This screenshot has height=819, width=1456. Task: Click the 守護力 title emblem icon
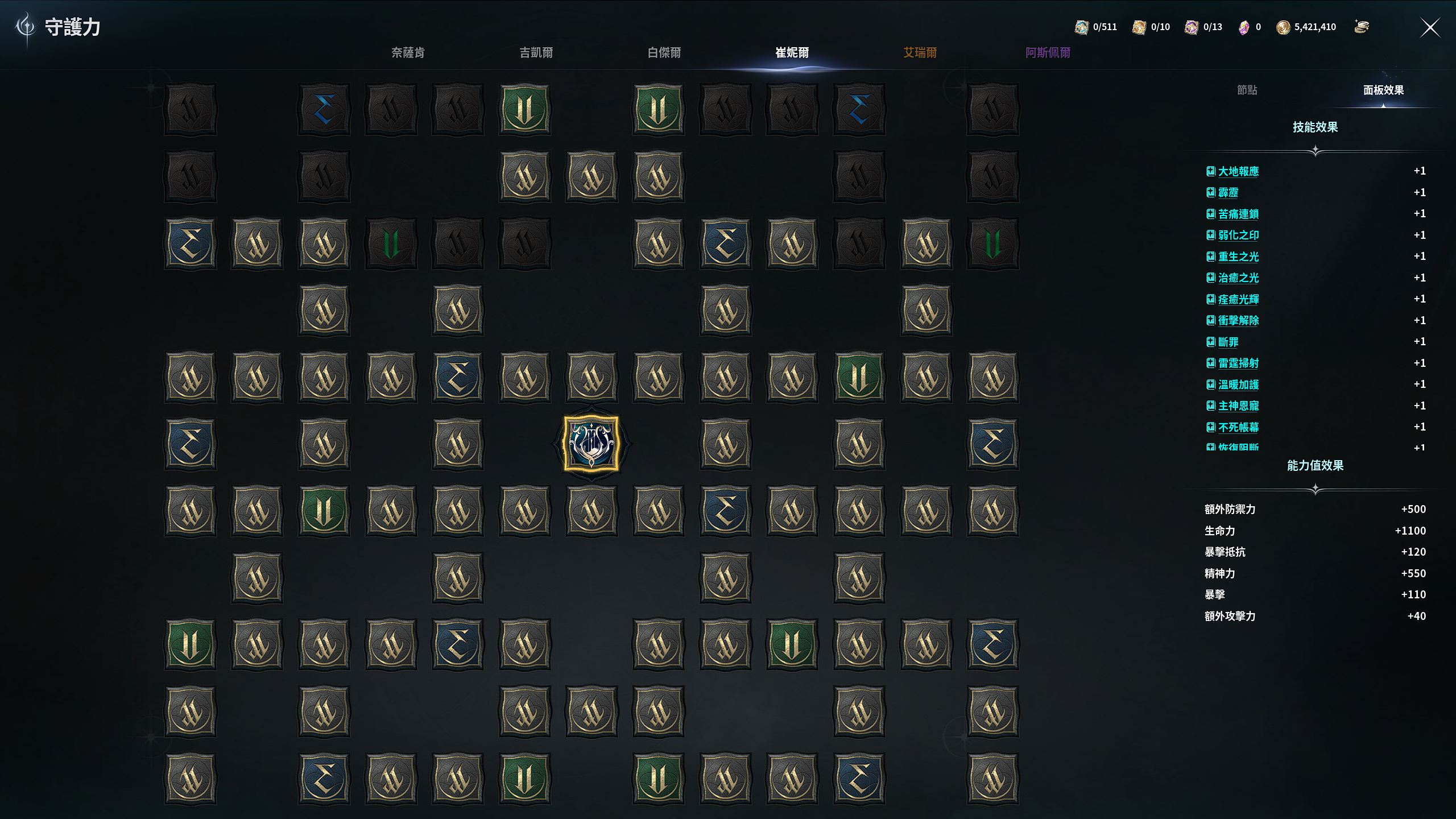26,27
